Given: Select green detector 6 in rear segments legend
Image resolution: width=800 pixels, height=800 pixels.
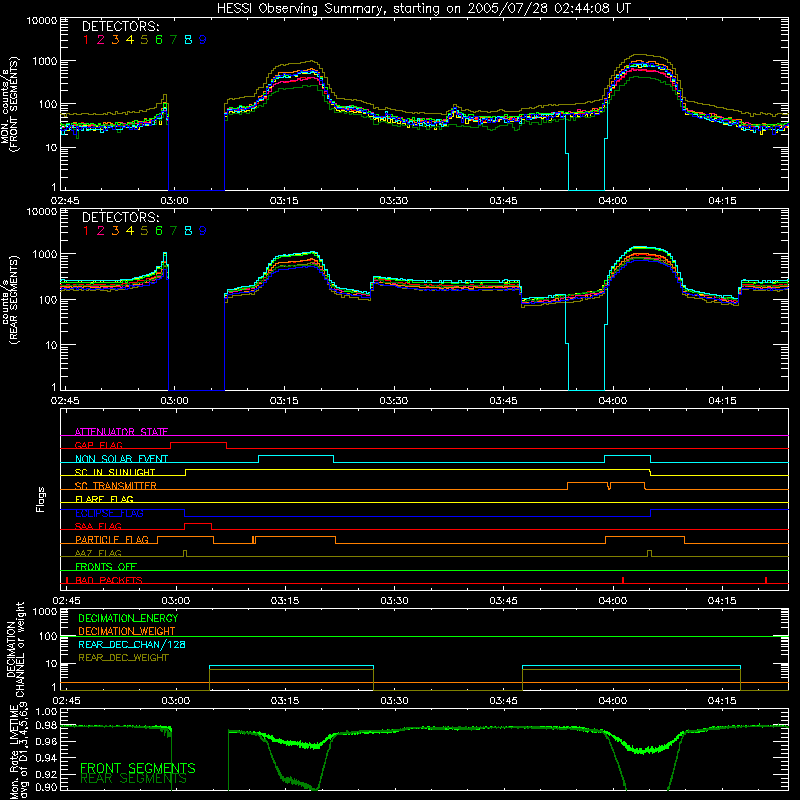Looking at the screenshot, I should point(159,231).
